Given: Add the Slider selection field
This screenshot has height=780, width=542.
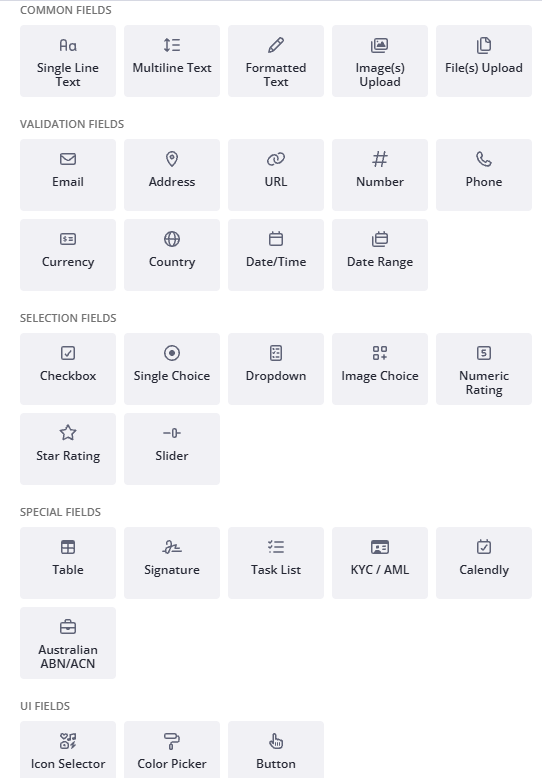Looking at the screenshot, I should click(172, 449).
